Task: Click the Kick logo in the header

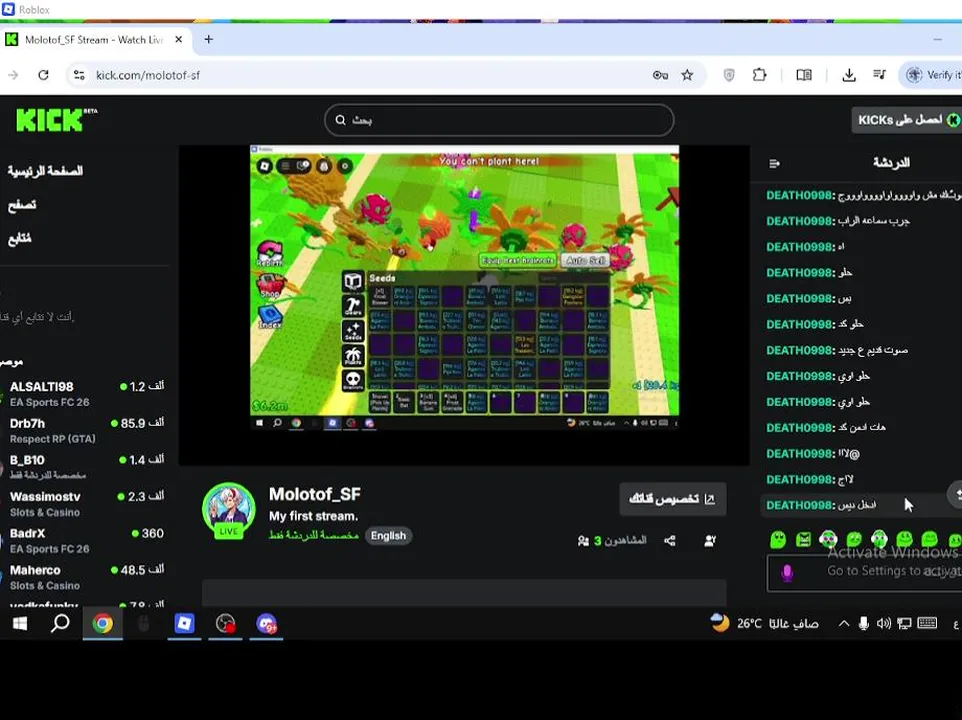Action: pyautogui.click(x=56, y=120)
